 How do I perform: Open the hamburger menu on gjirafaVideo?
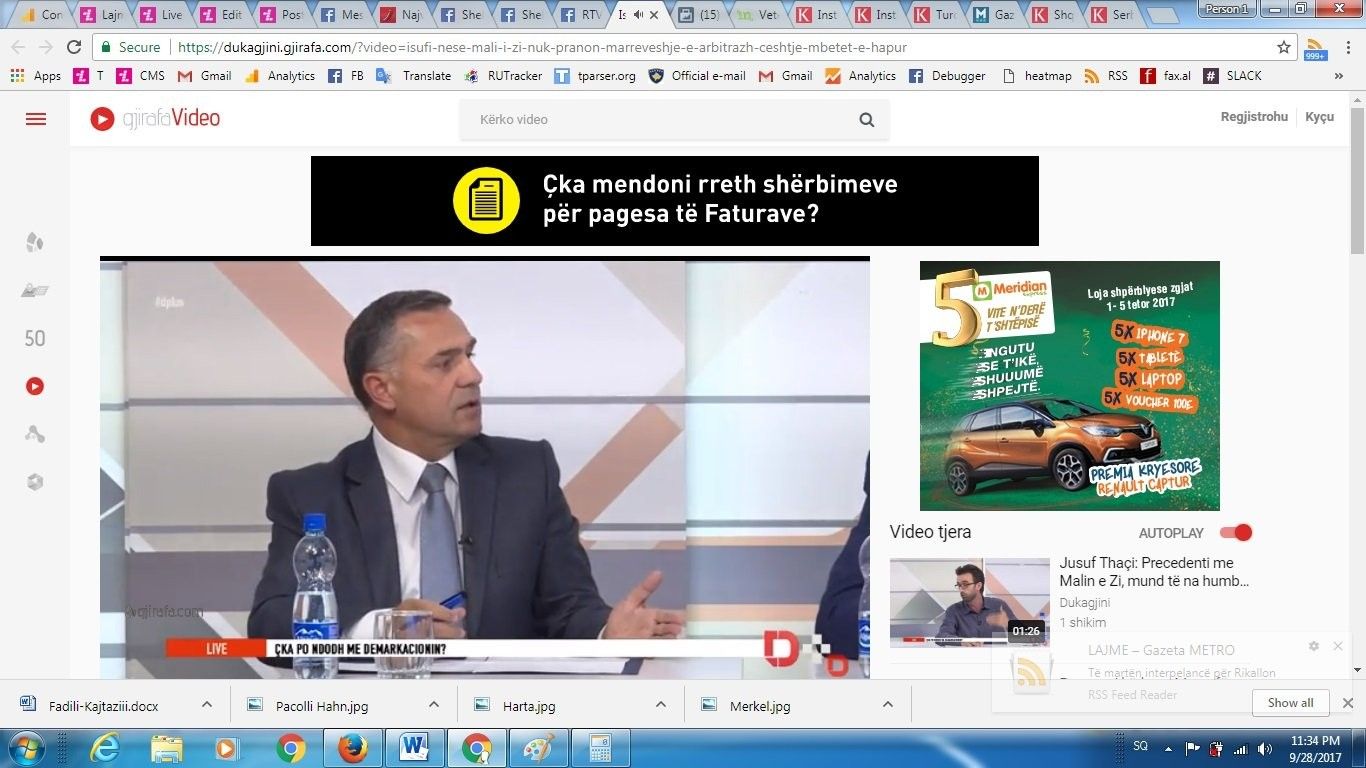point(36,119)
